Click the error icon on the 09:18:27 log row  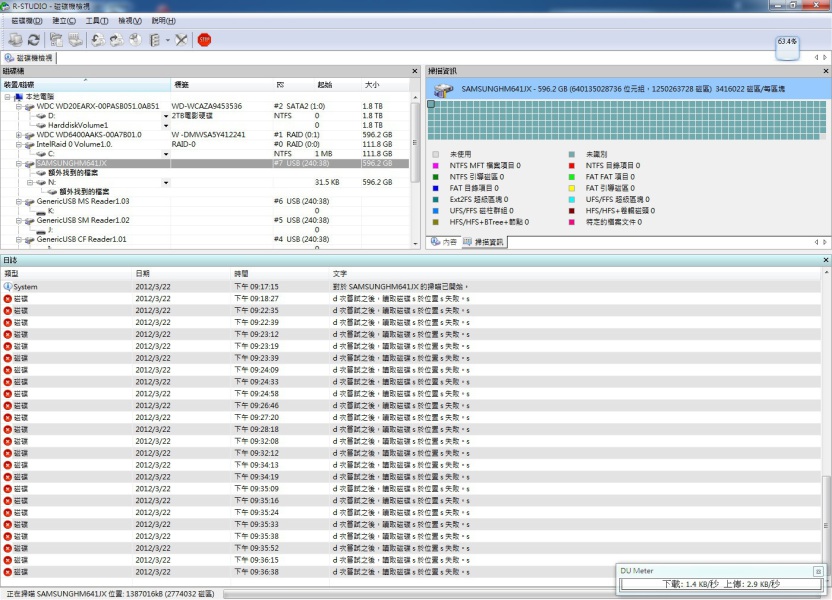pos(7,299)
